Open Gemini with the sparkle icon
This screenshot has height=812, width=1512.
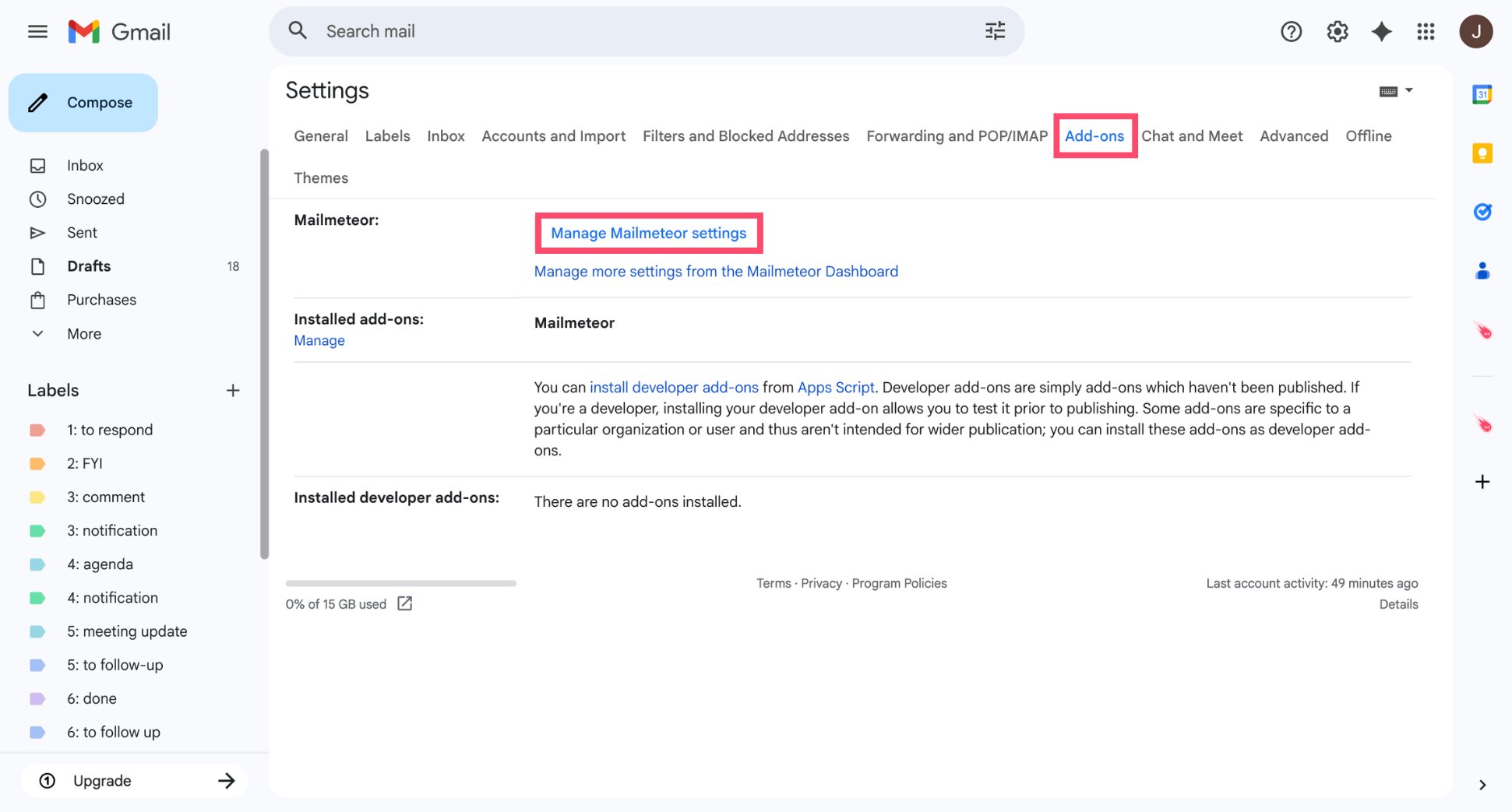pos(1381,31)
